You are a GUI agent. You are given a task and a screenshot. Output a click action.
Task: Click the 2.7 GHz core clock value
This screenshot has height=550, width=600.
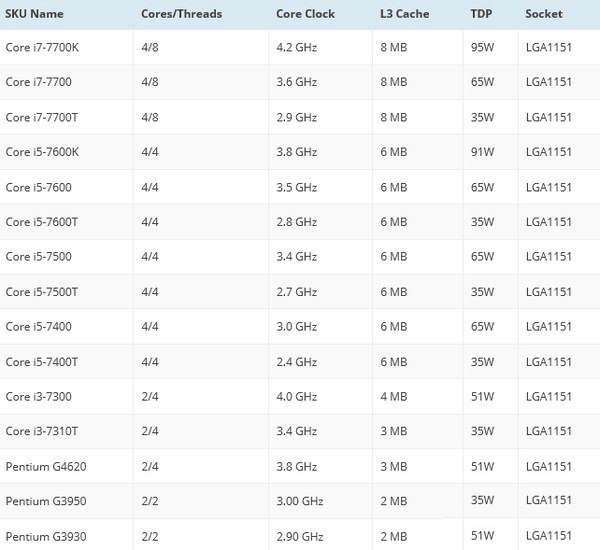(297, 292)
